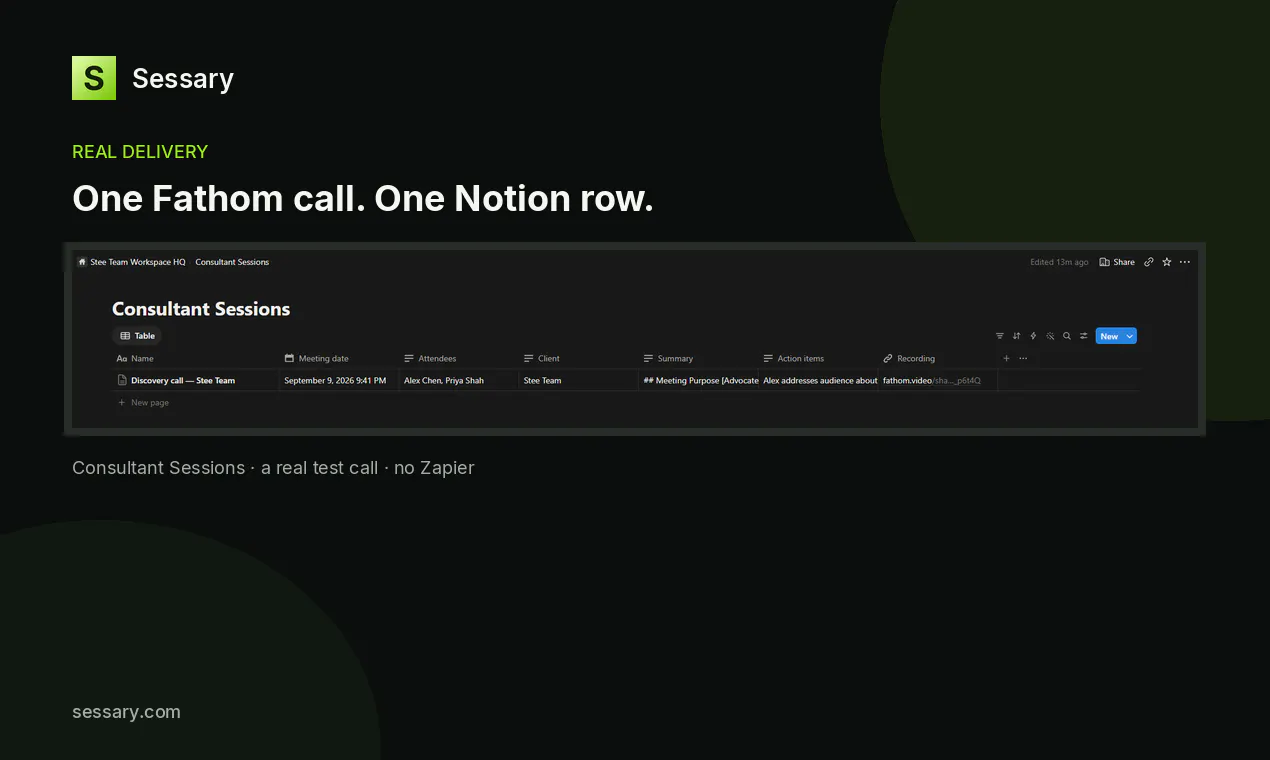Open the Stee Team Workspace HQ breadcrumb
The width and height of the screenshot is (1270, 760).
tap(138, 262)
